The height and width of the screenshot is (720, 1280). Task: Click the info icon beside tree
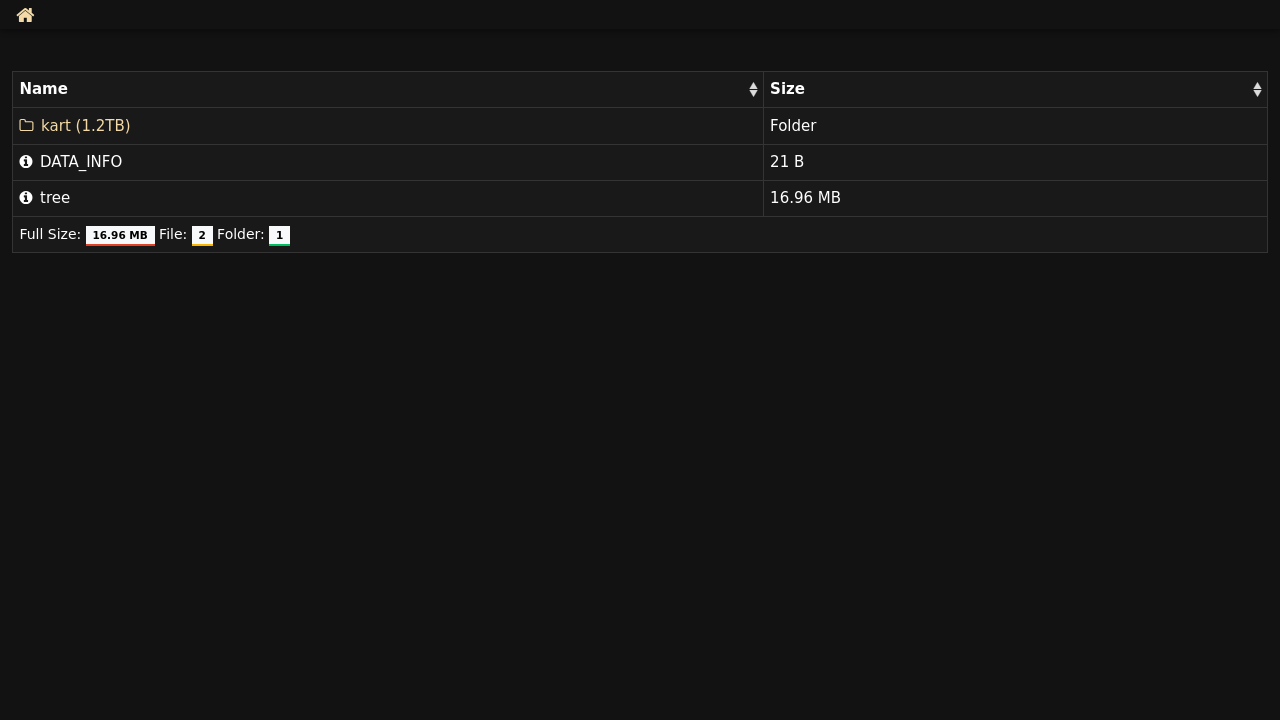coord(26,198)
